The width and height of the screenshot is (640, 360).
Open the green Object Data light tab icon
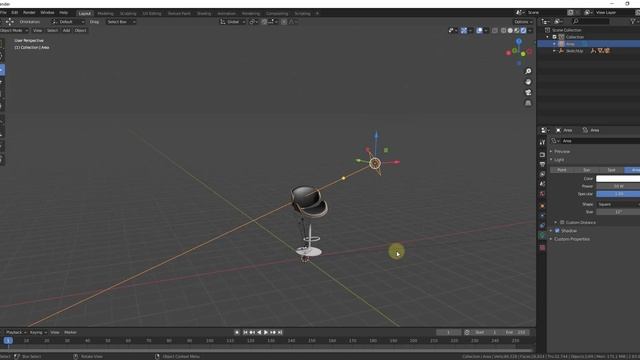(x=542, y=236)
